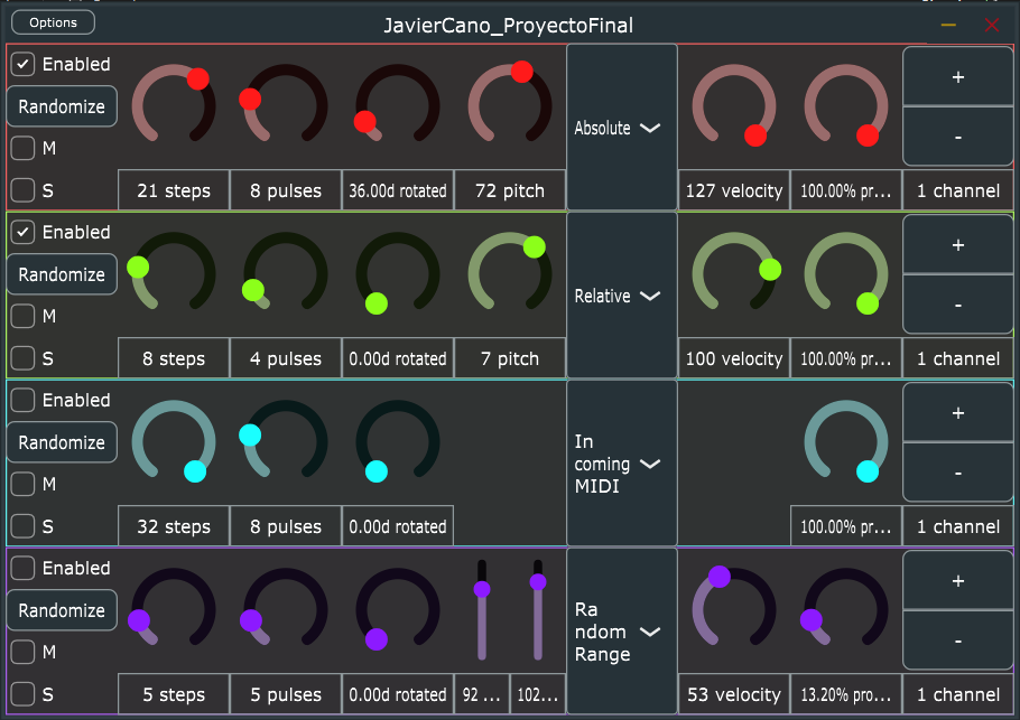Click the velocity knob in the Random Range row
Screen dimensions: 1020x720
733,610
